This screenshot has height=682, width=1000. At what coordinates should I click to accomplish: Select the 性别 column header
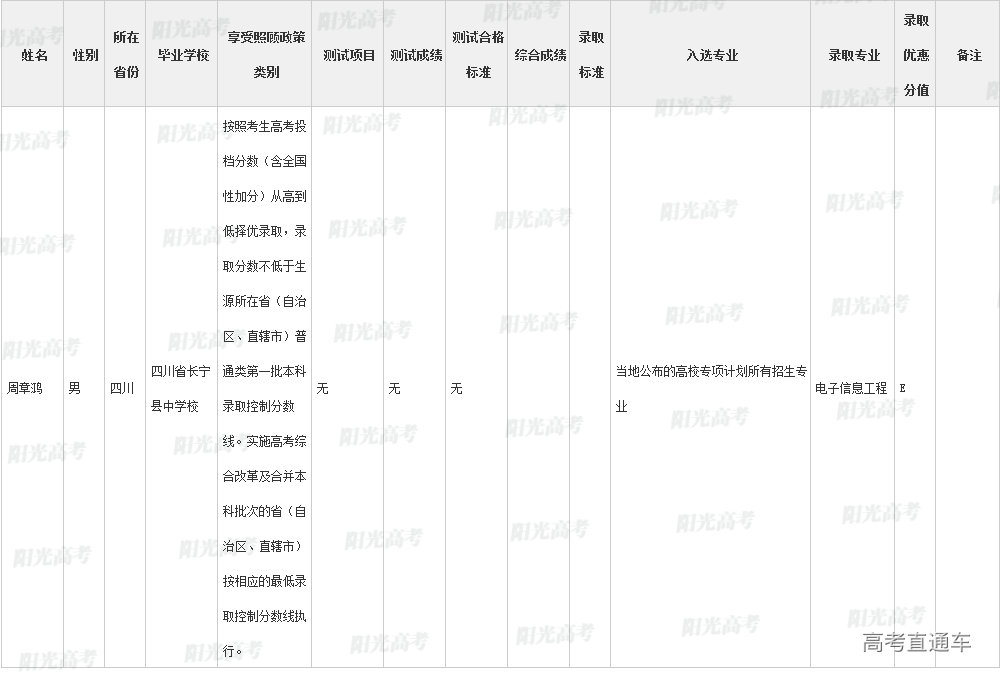(x=85, y=56)
